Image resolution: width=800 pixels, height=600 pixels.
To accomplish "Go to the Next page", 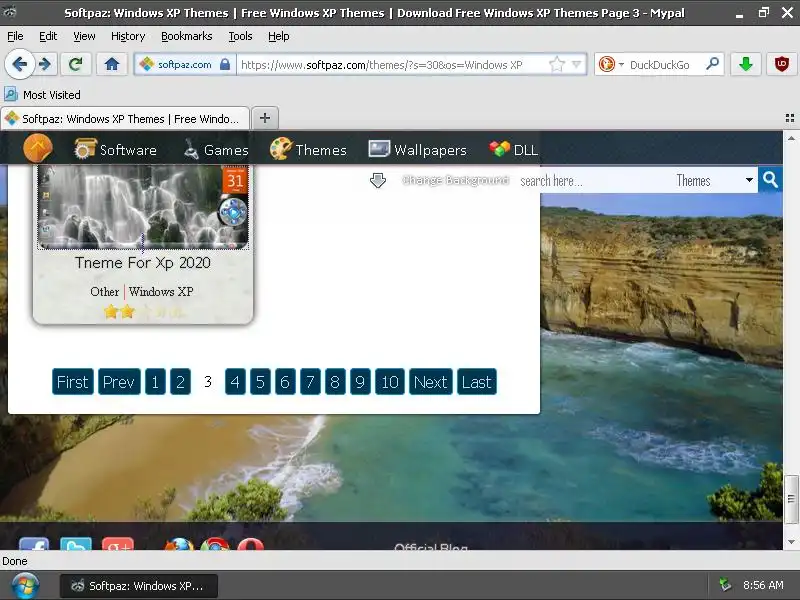I will [x=431, y=382].
